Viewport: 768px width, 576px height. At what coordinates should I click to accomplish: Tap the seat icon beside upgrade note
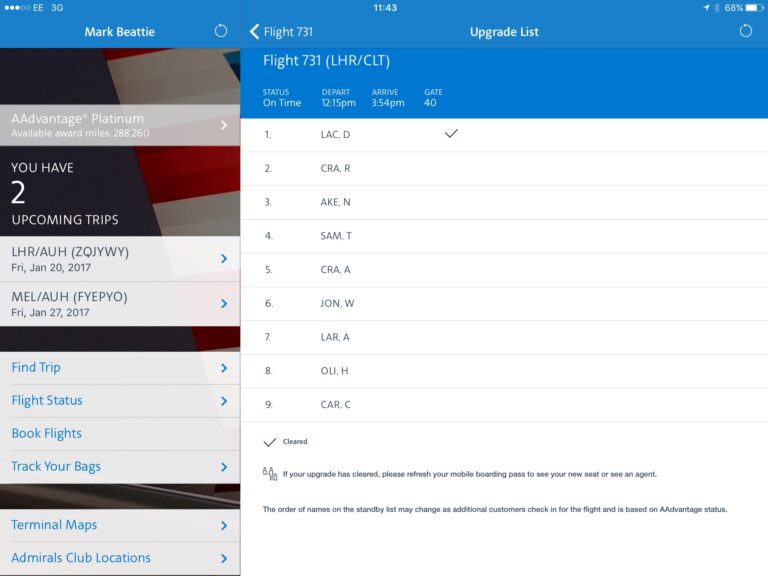270,474
